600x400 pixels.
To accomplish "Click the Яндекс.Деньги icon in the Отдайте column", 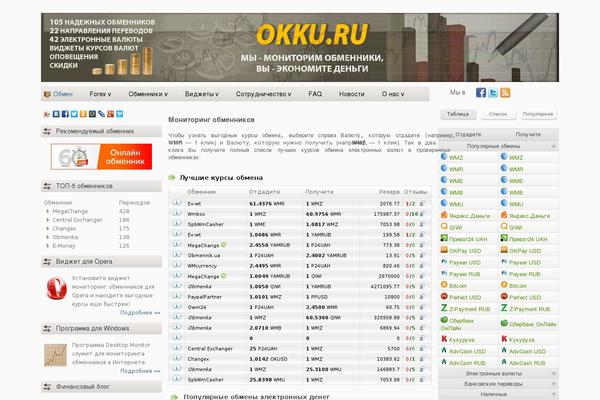I will pyautogui.click(x=444, y=215).
